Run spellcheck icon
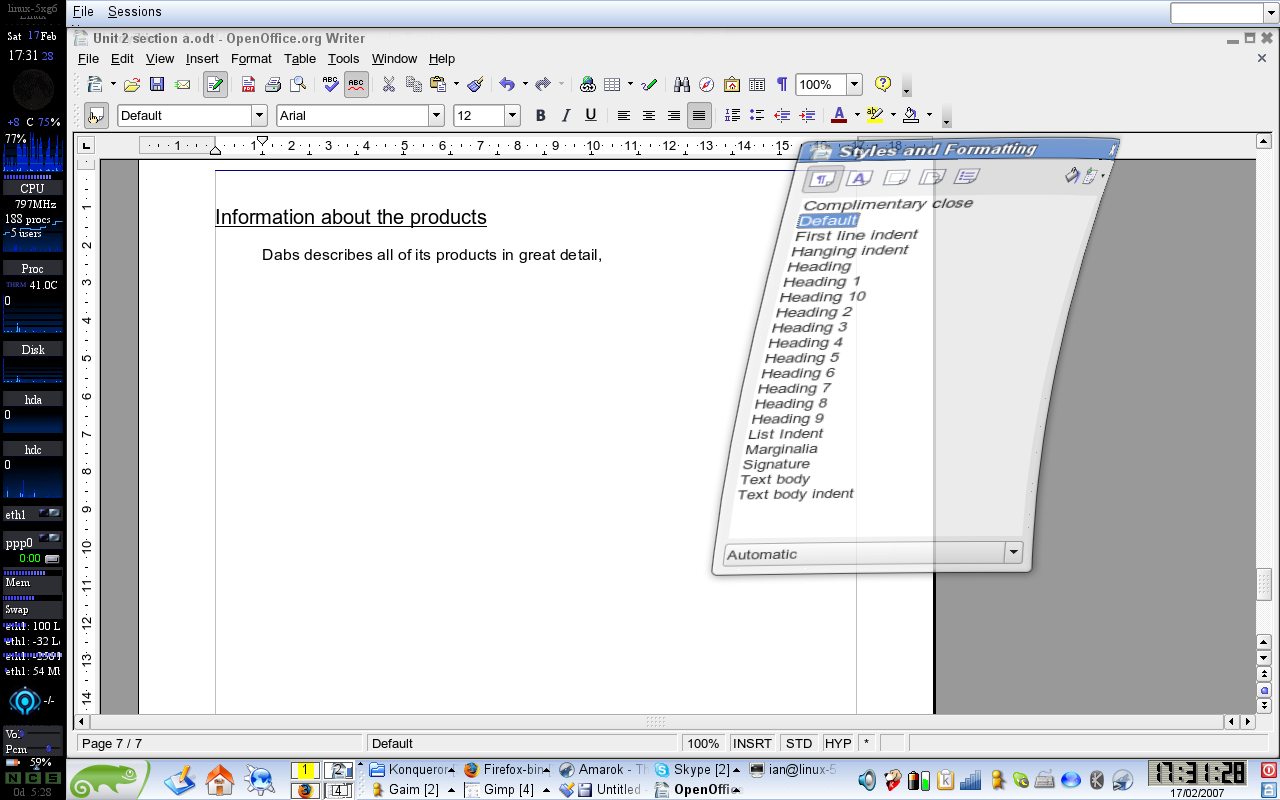This screenshot has width=1280, height=800. (331, 85)
